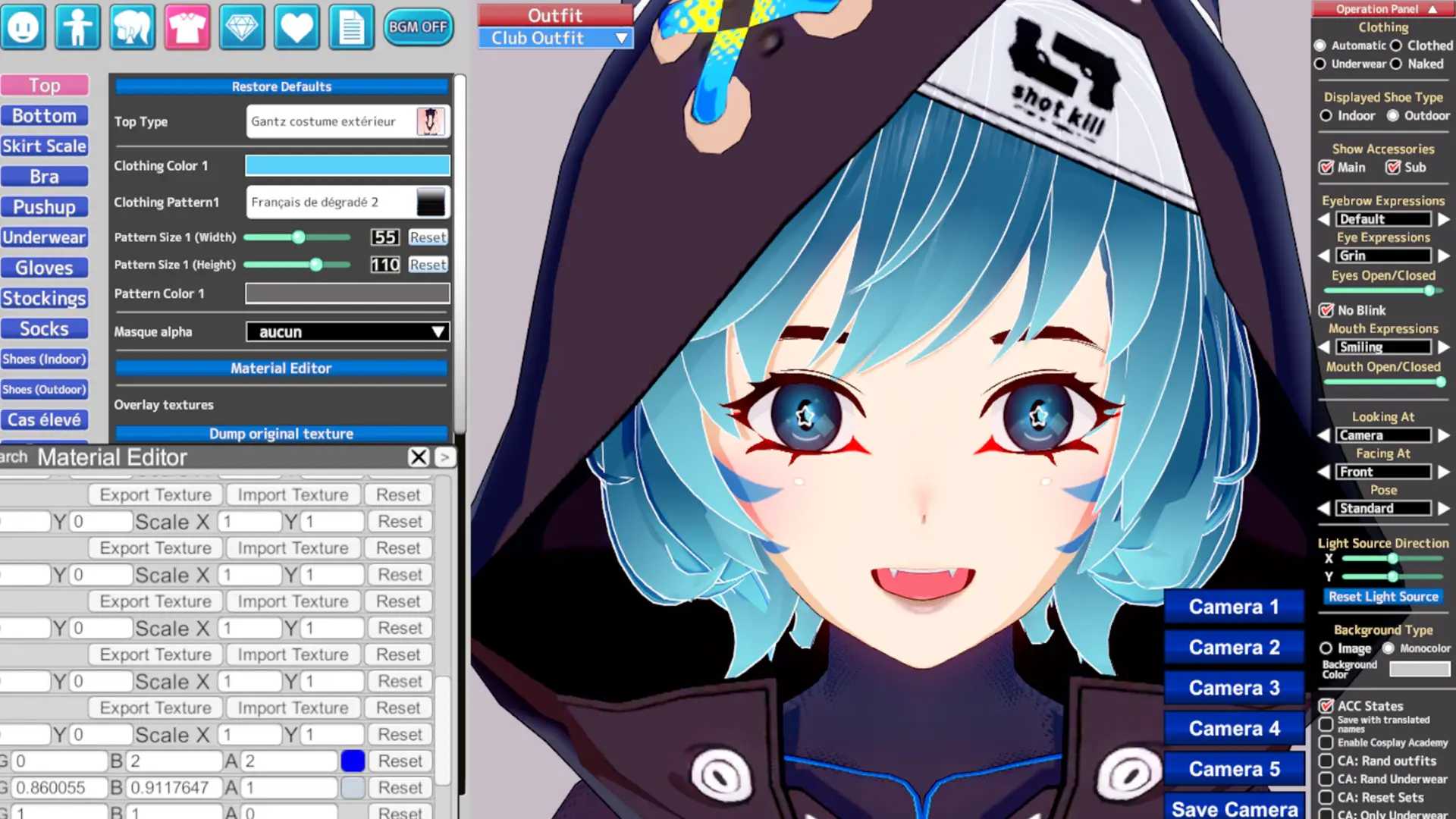Switch to the Socks category
The width and height of the screenshot is (1456, 819).
tap(45, 328)
